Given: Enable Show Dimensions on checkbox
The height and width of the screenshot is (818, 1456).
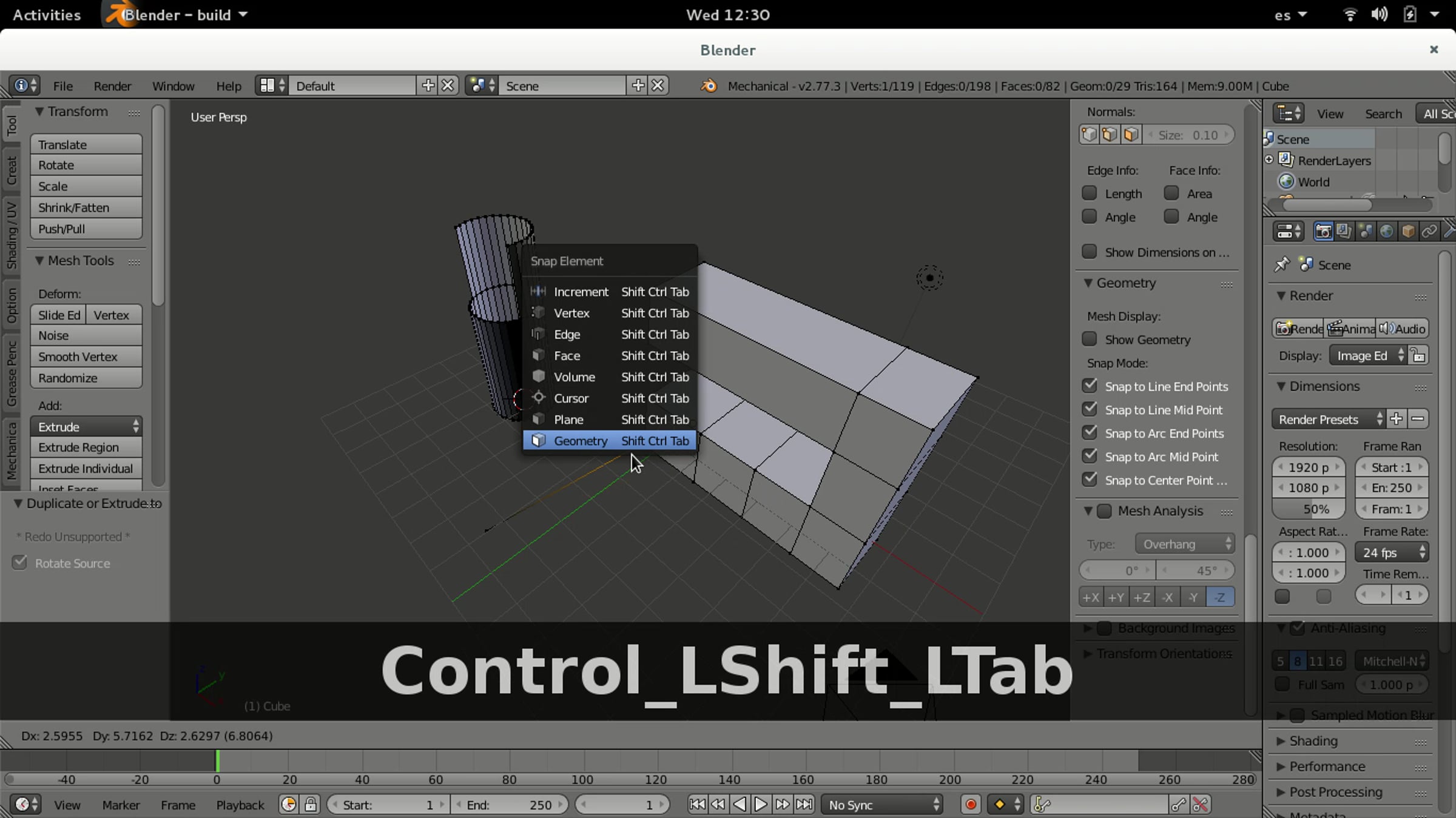Looking at the screenshot, I should coord(1090,252).
